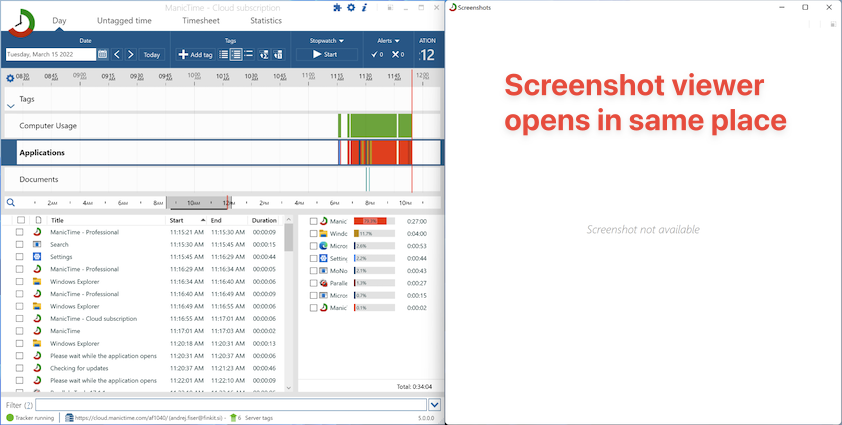
Task: Check the Parallels 0:00:27 summary checkbox
Action: pyautogui.click(x=314, y=283)
